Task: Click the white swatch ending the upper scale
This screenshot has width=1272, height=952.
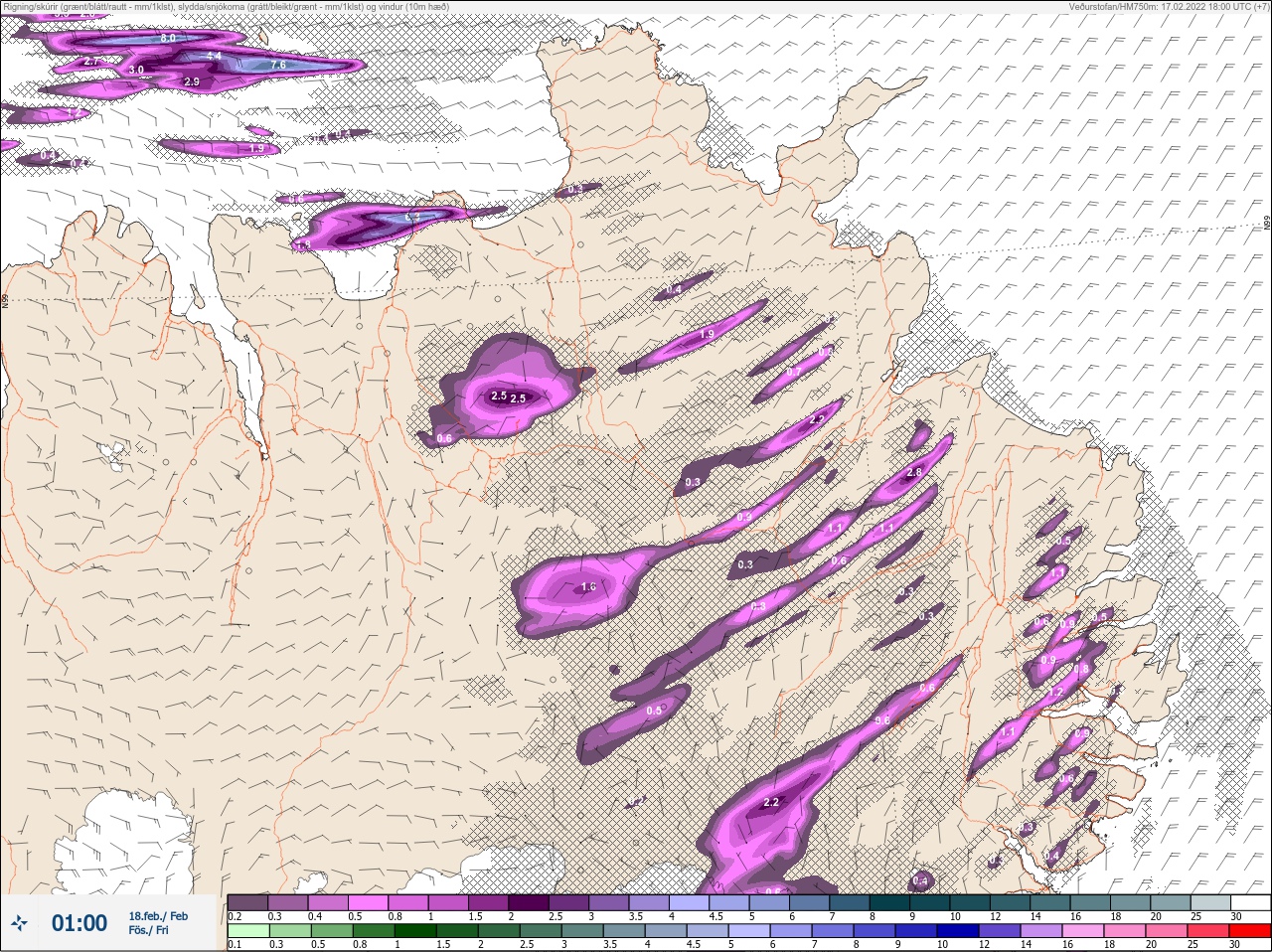Action: (1250, 901)
